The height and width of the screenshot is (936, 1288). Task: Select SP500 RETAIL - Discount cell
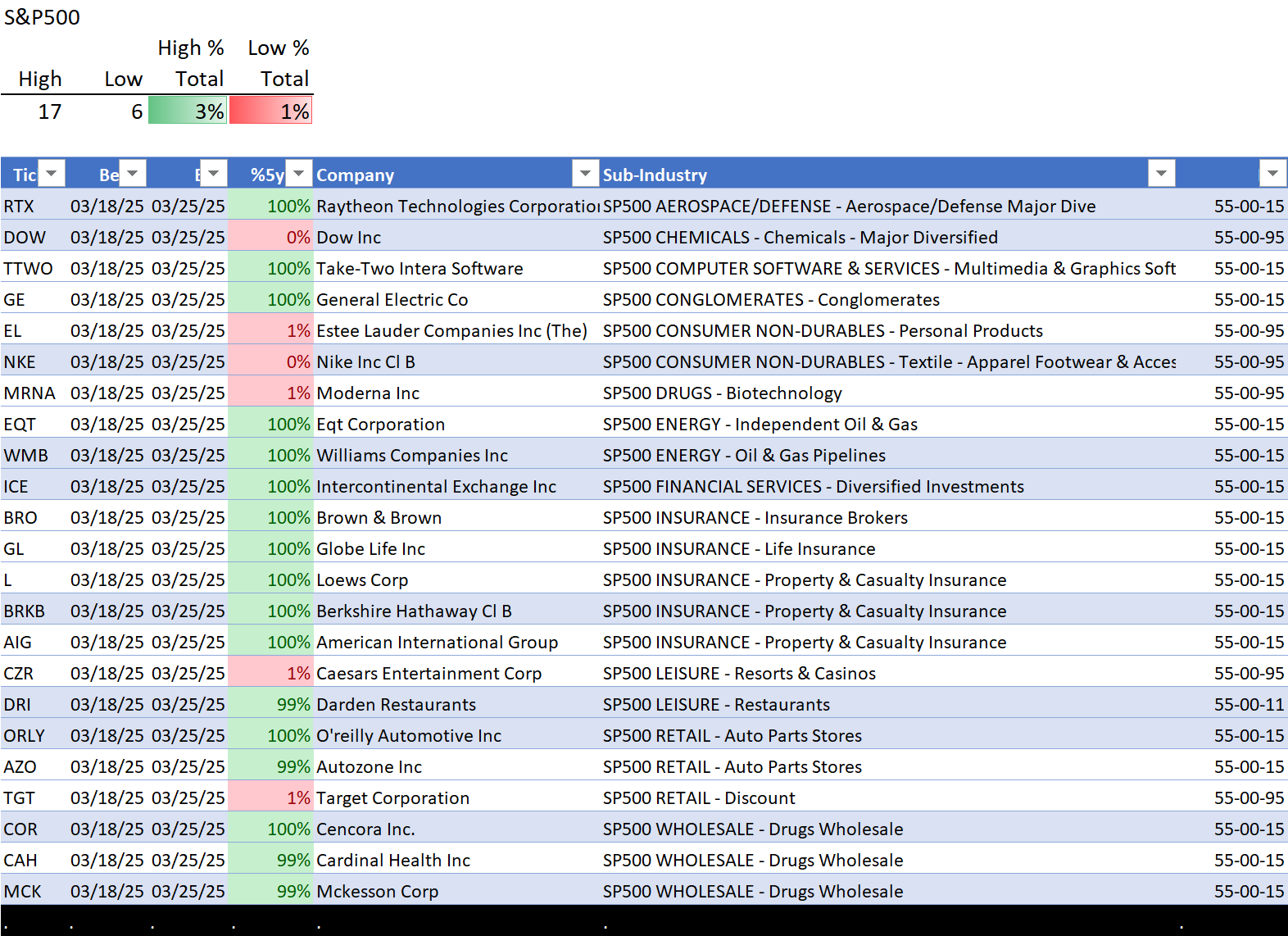coord(889,797)
